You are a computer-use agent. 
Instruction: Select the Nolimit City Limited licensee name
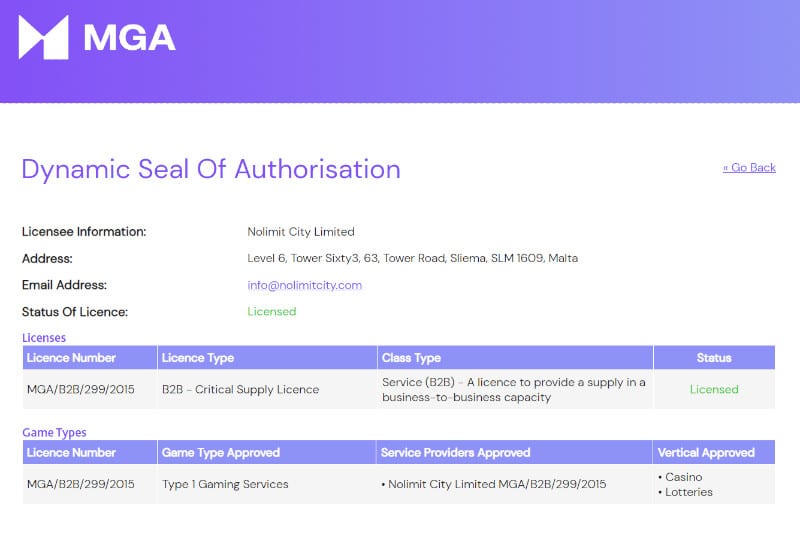coord(301,232)
